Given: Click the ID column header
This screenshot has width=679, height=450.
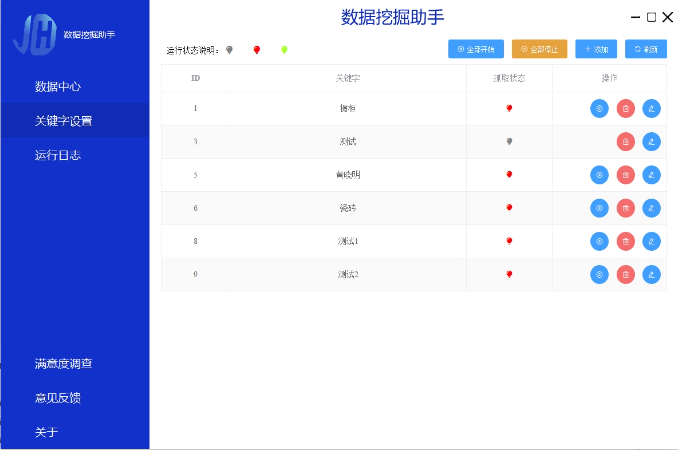Looking at the screenshot, I should pyautogui.click(x=196, y=78).
